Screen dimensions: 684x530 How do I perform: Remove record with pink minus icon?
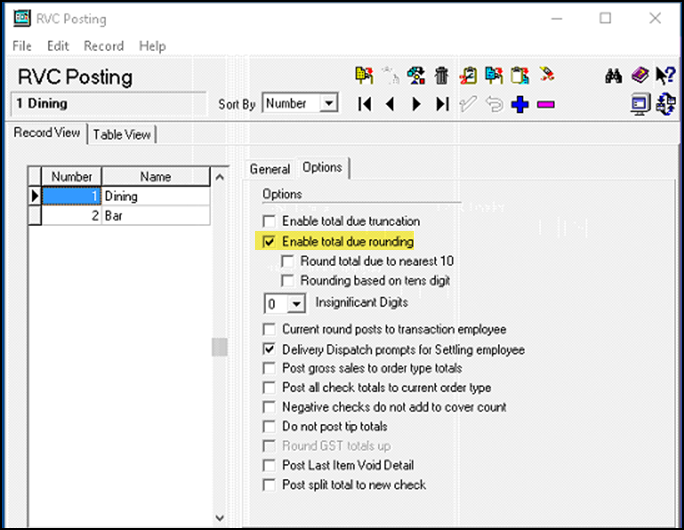tap(546, 103)
